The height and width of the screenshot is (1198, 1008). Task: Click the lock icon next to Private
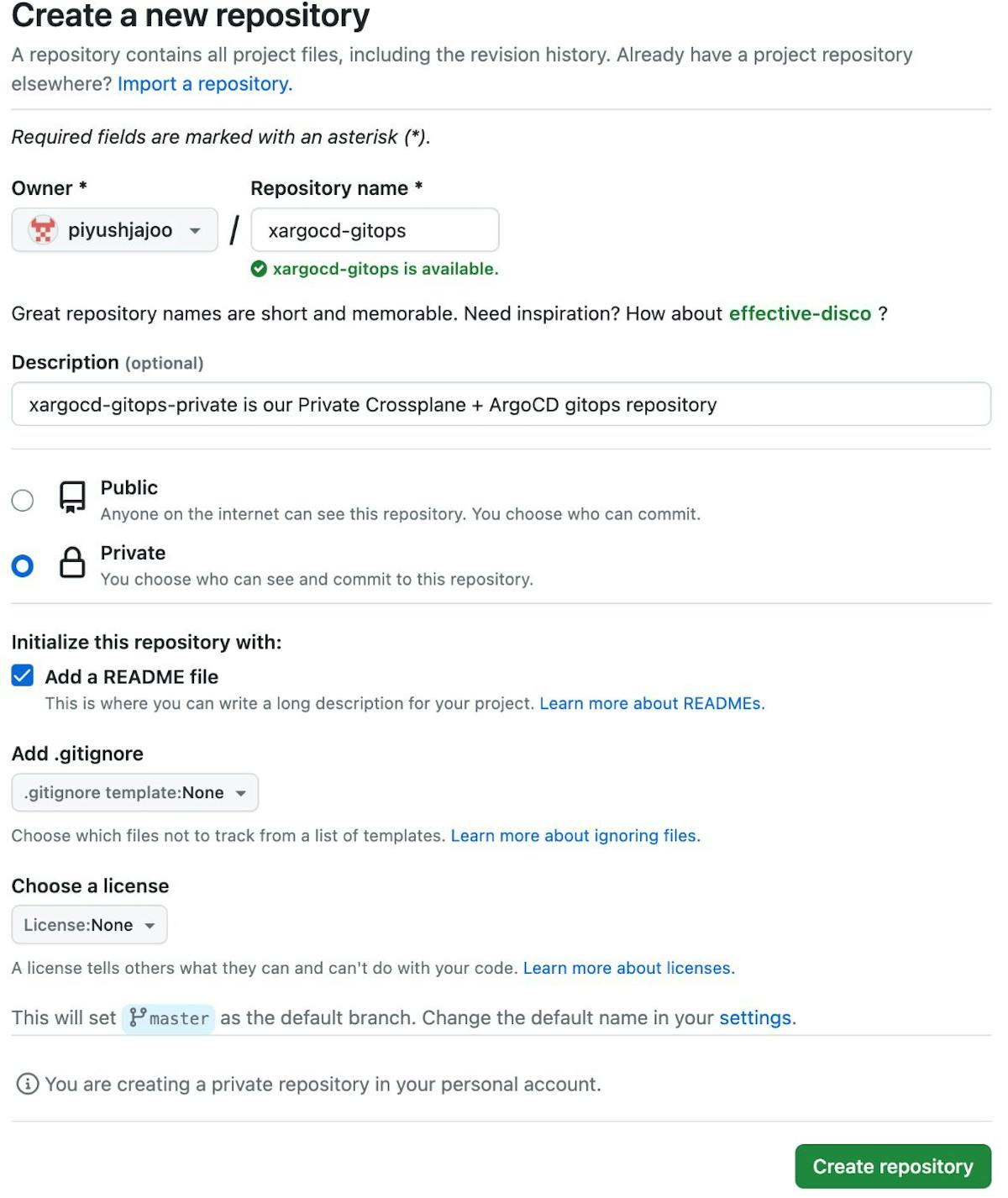[x=72, y=565]
